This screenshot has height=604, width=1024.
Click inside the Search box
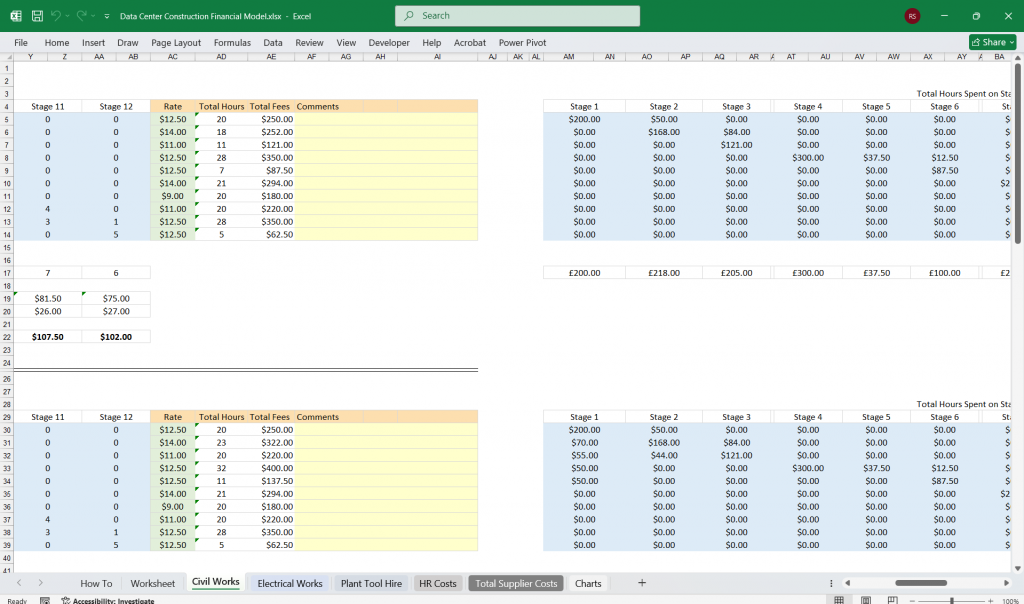[517, 16]
